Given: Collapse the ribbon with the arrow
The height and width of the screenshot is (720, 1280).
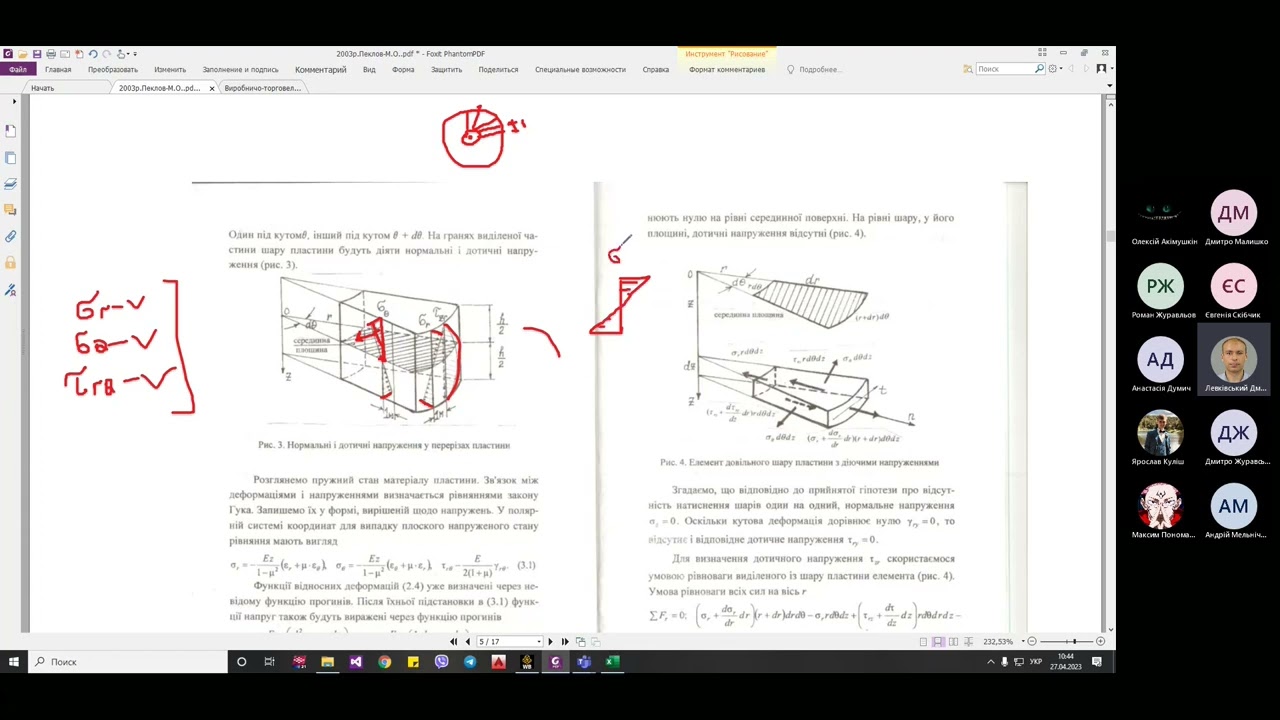Looking at the screenshot, I should [x=1110, y=86].
